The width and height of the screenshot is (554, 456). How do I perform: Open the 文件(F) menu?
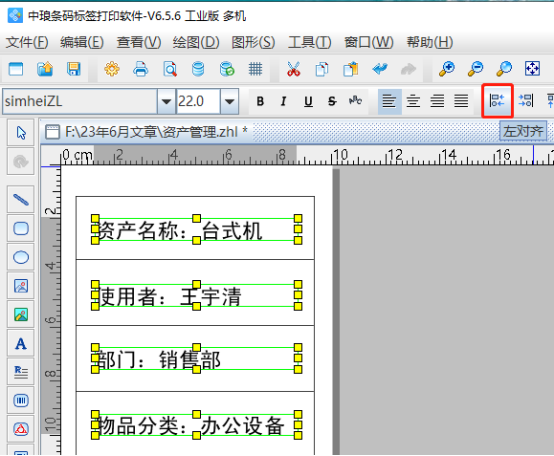(27, 42)
